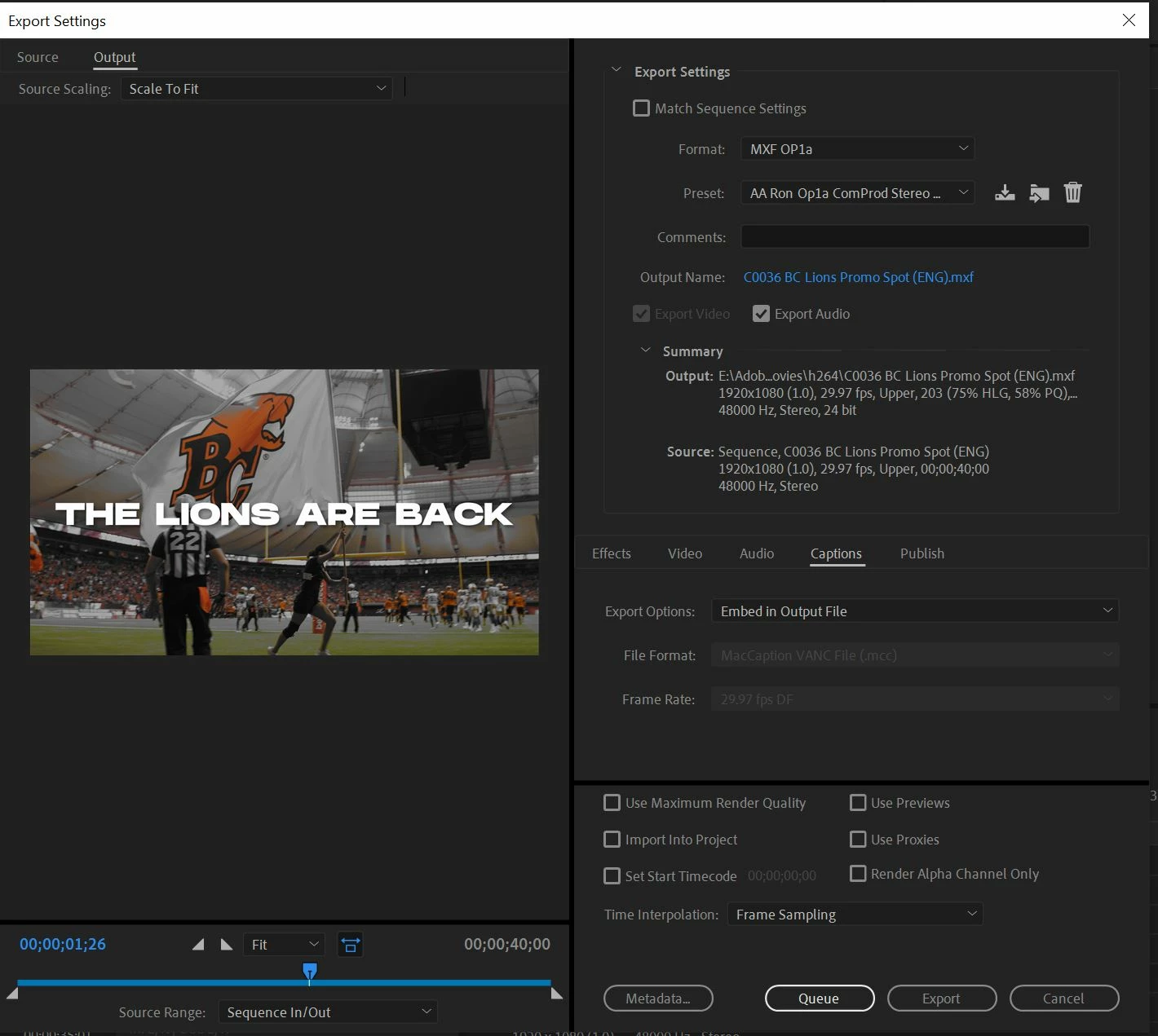This screenshot has height=1036, width=1158.
Task: Switch to the Source tab
Action: [x=38, y=57]
